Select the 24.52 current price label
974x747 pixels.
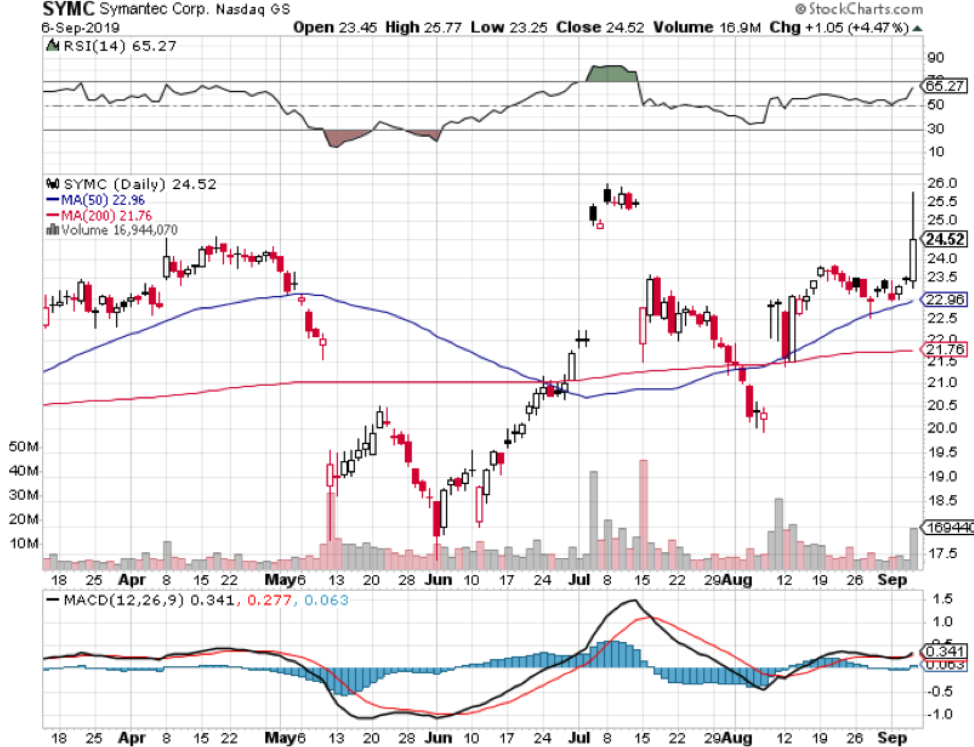tap(944, 239)
